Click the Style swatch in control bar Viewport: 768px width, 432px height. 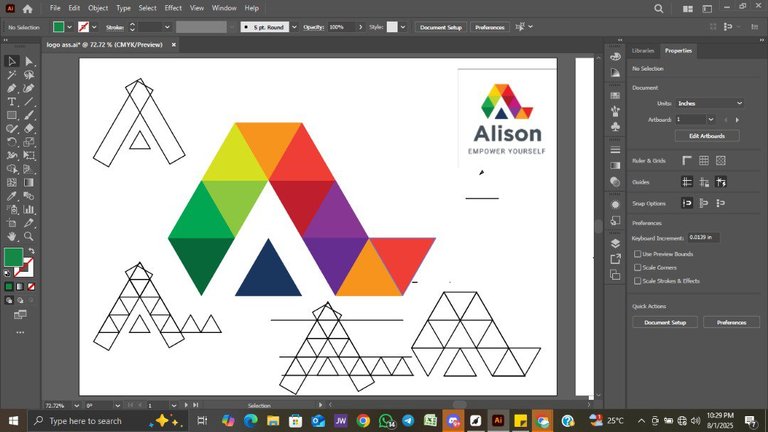(x=392, y=27)
